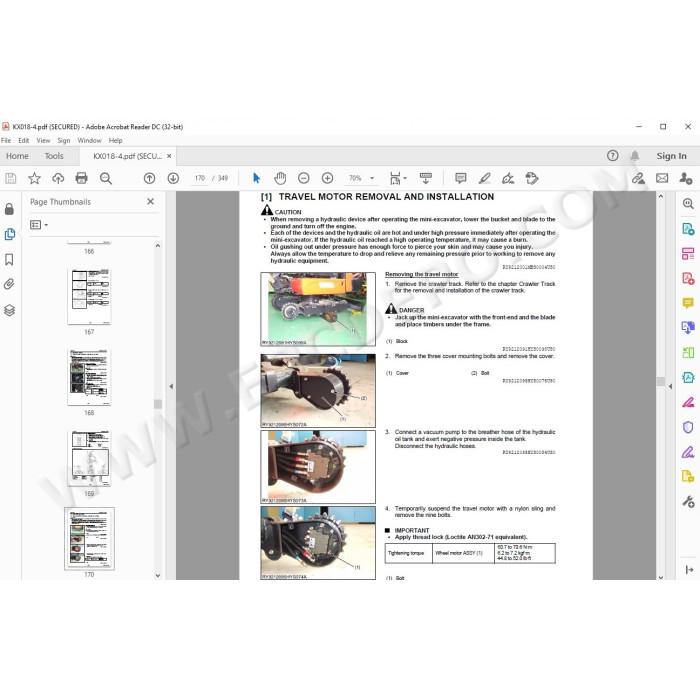Open the search tool in right pane

[x=688, y=204]
